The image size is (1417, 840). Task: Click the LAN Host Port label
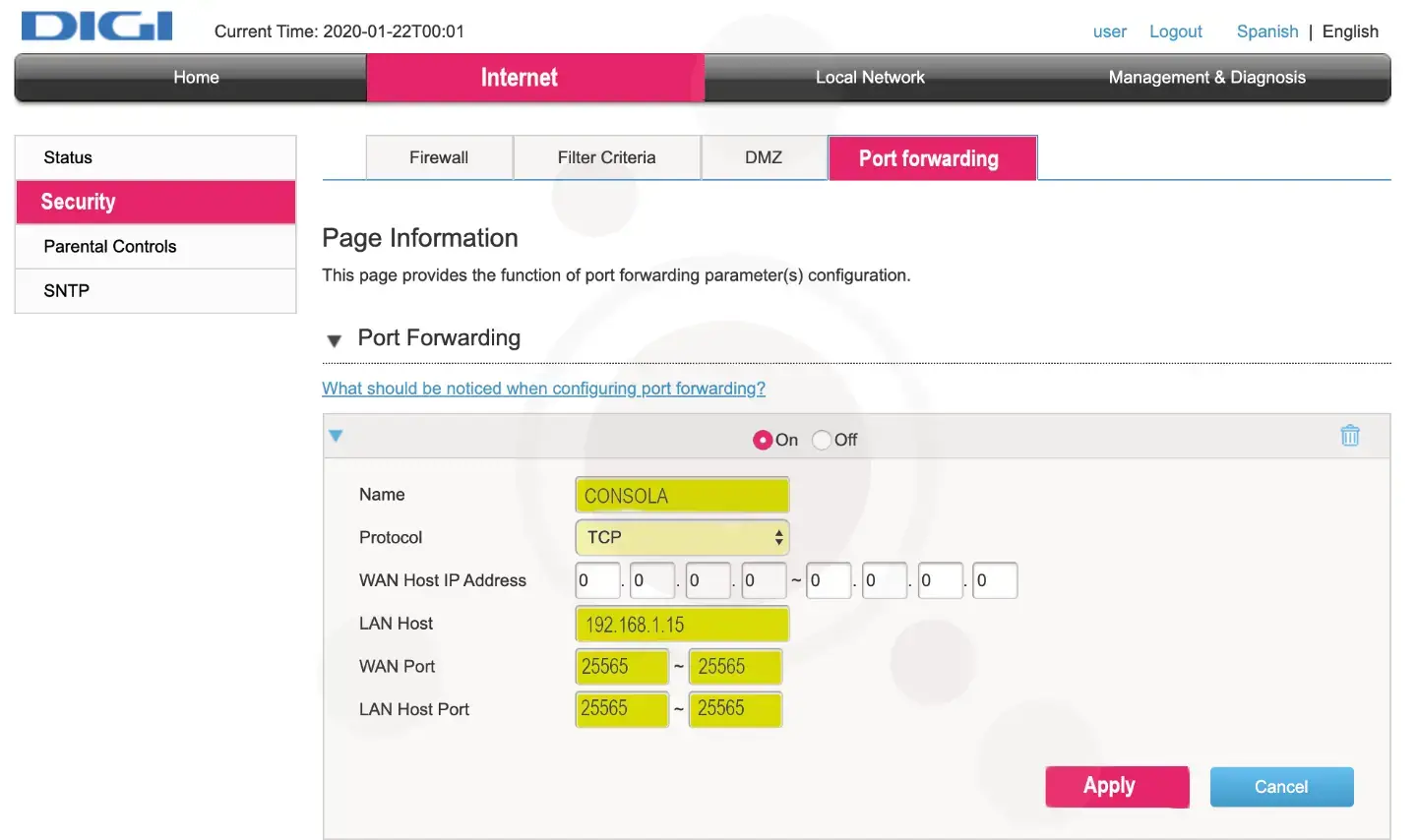click(x=414, y=709)
